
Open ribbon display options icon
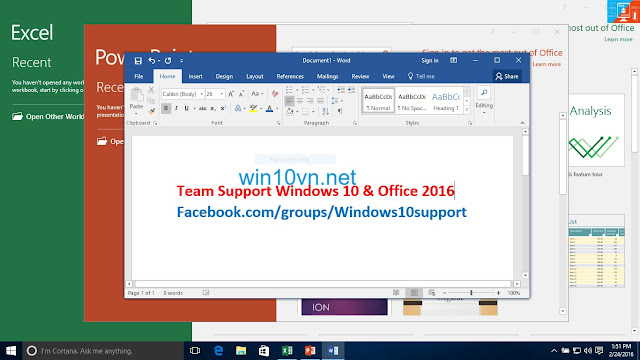453,60
